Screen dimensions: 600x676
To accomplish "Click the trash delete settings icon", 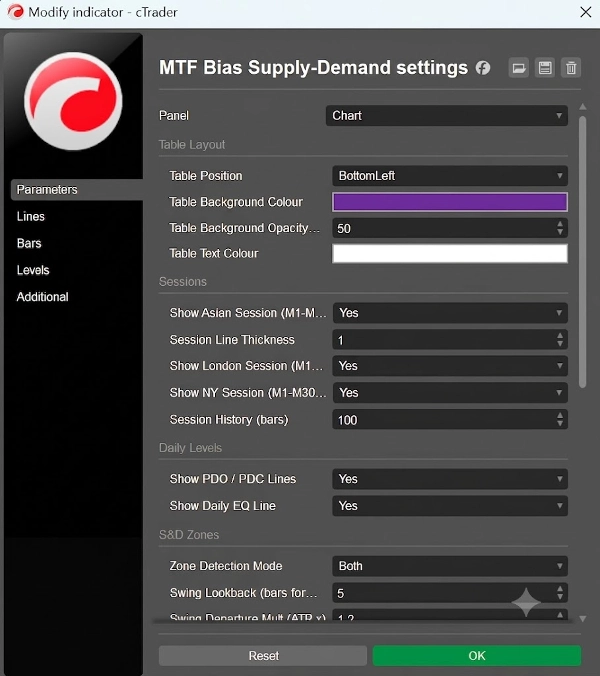I will coord(571,68).
